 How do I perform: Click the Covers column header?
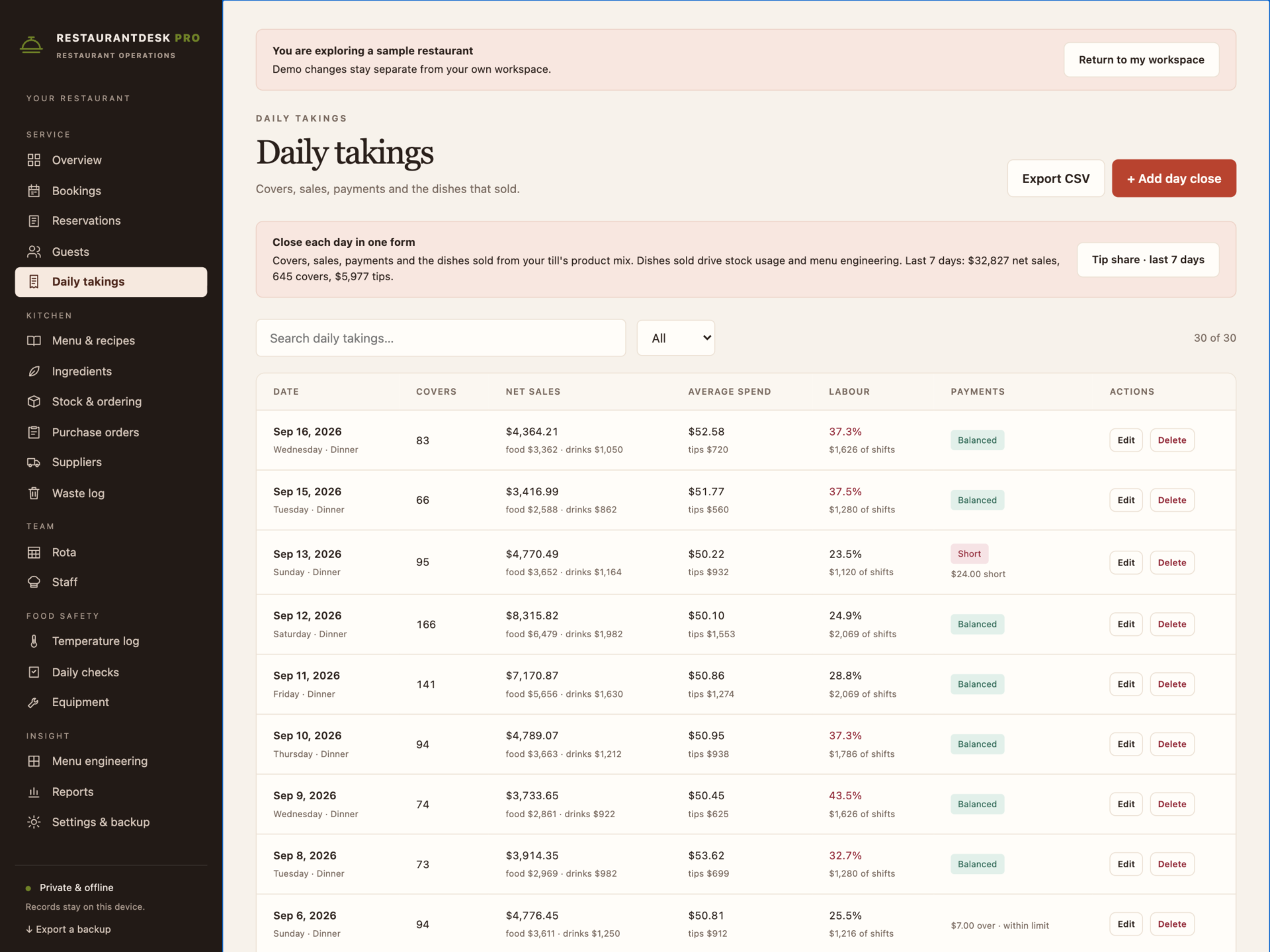pyautogui.click(x=436, y=391)
